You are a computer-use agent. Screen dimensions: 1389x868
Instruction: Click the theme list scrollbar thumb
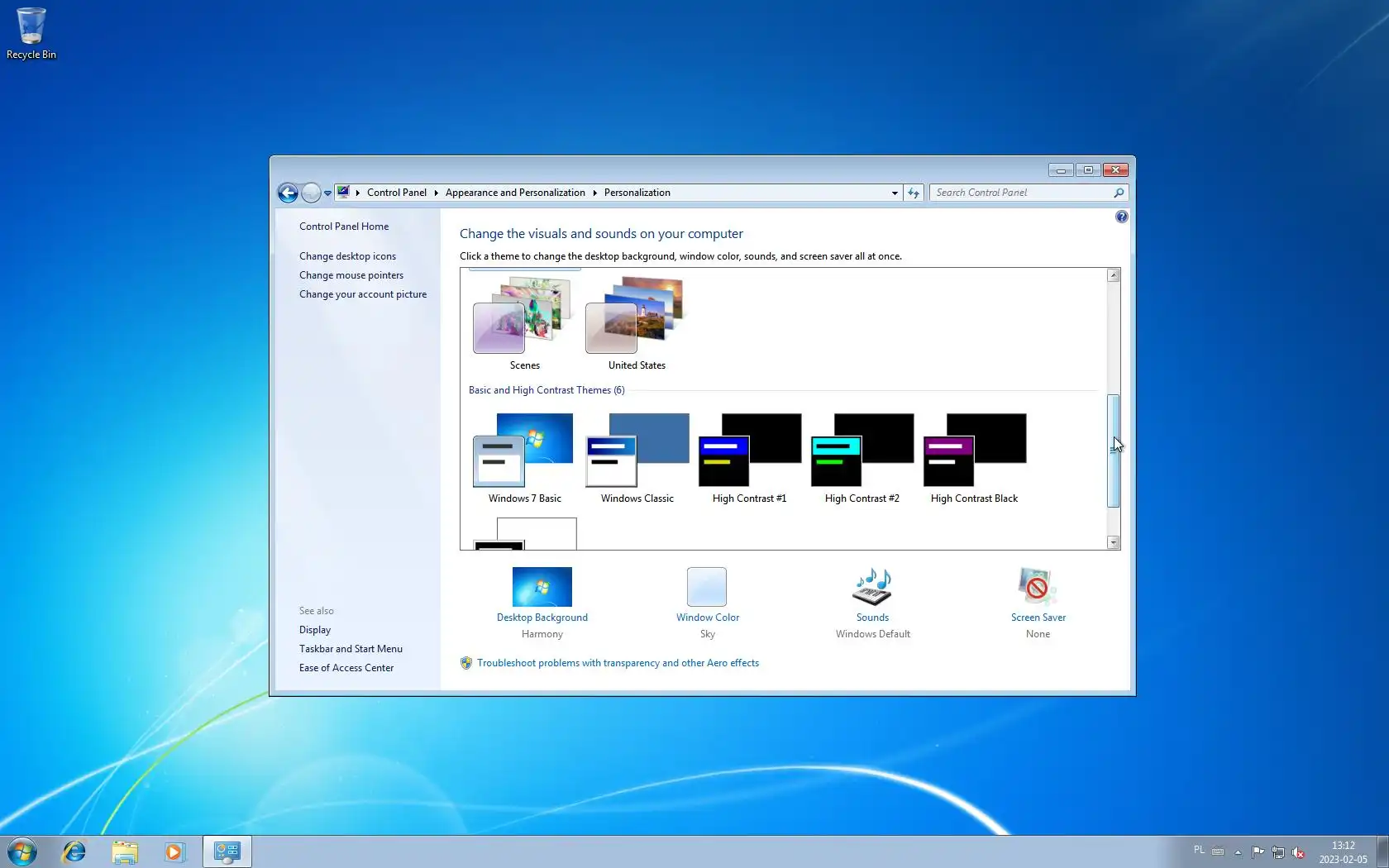(1114, 451)
